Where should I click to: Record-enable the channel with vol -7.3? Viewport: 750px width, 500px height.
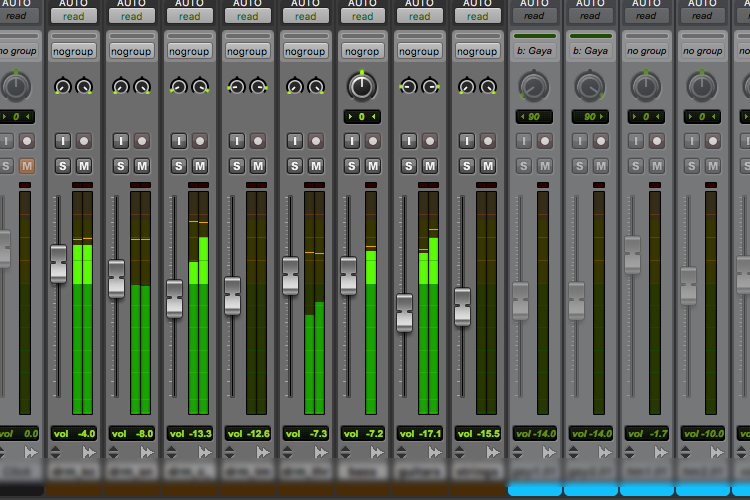coord(316,141)
